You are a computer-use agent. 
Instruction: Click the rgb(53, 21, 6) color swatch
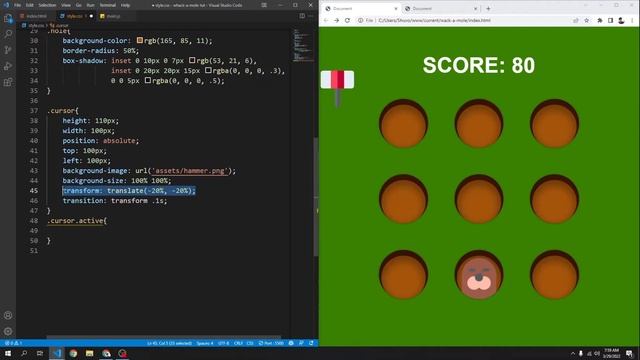tap(192, 60)
